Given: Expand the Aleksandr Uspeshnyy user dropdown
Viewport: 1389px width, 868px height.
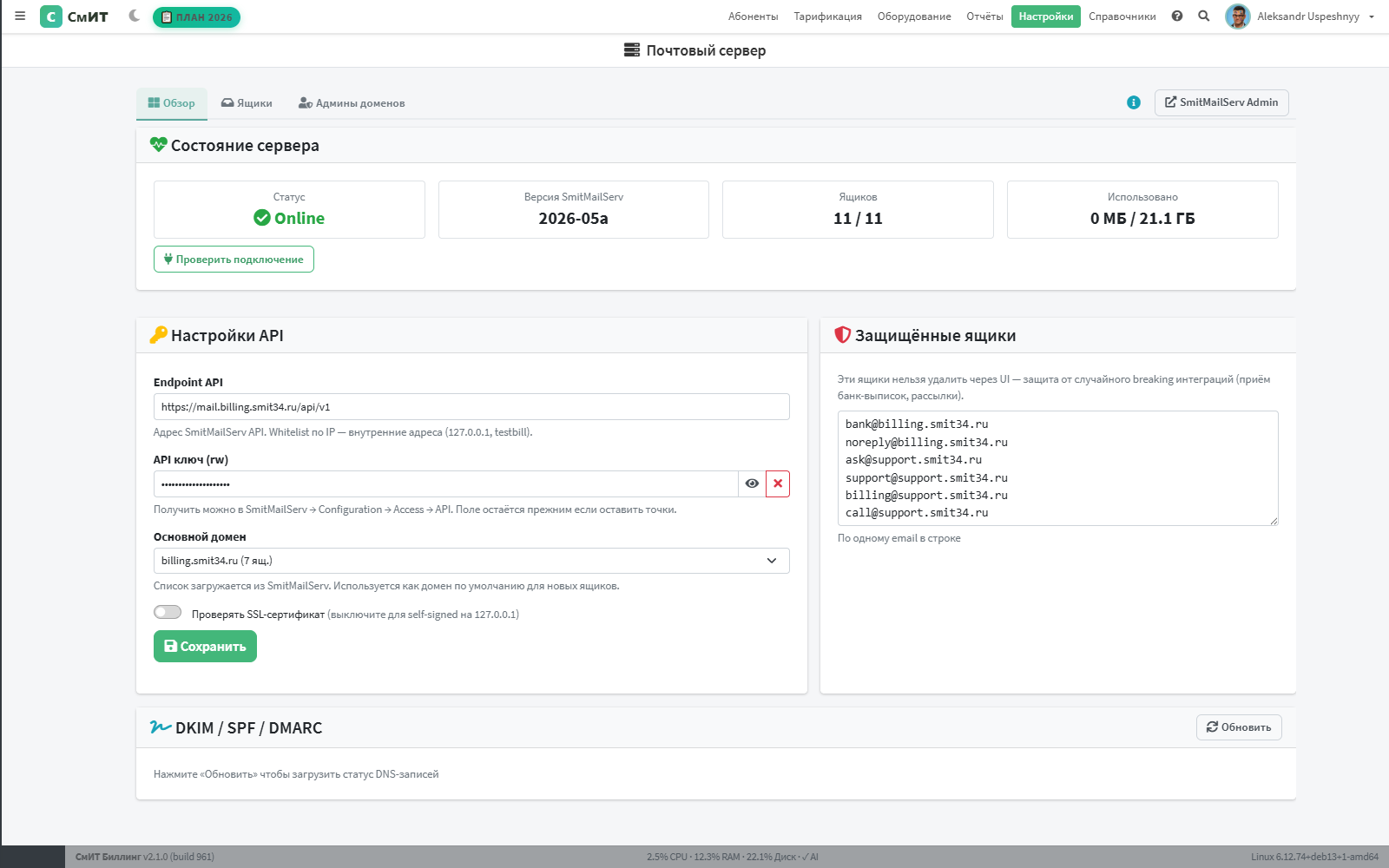Looking at the screenshot, I should click(1316, 16).
